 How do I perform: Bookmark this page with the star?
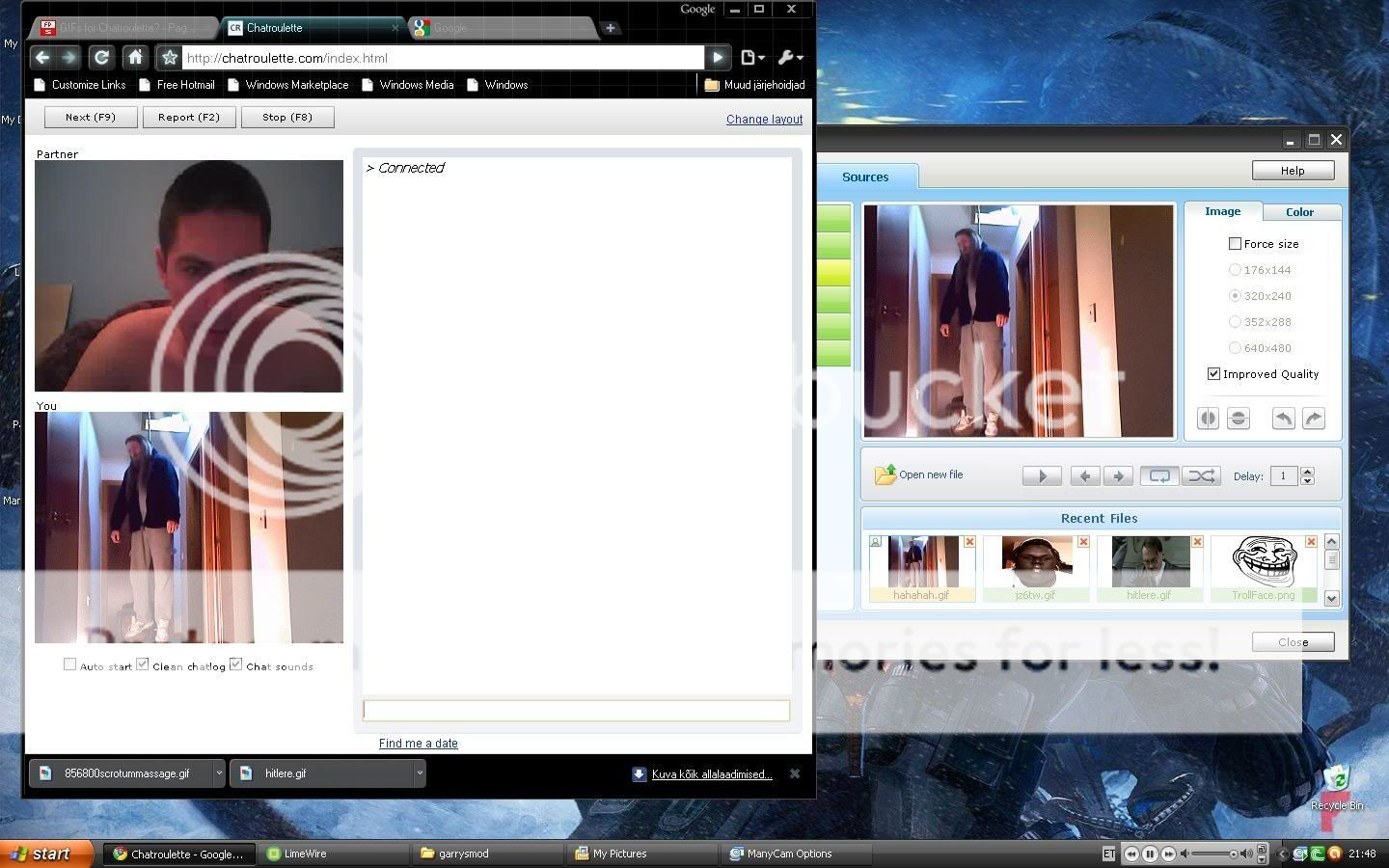pyautogui.click(x=169, y=58)
